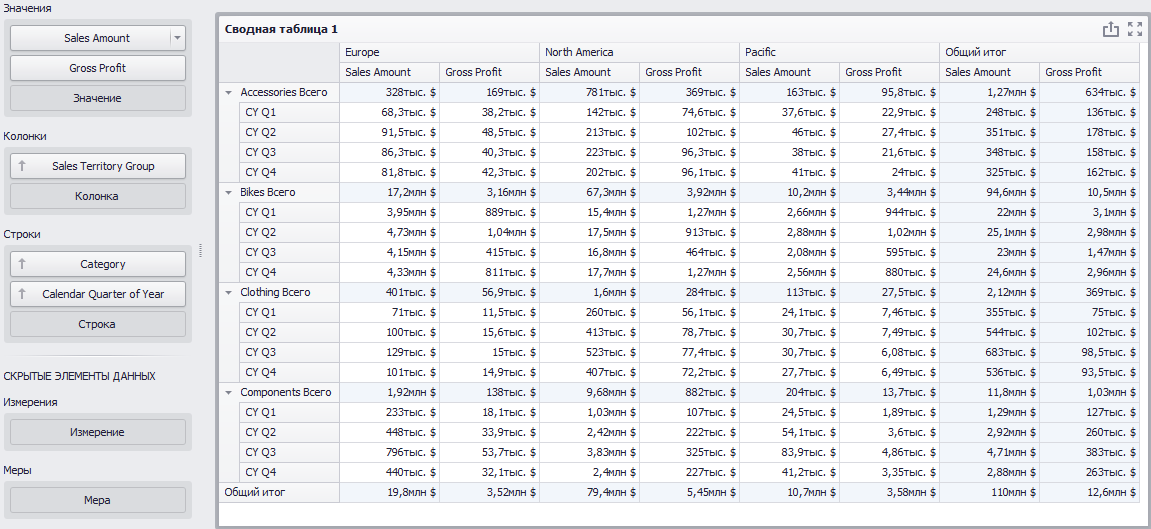1151x529 pixels.
Task: Click the Общий итог row header
Action: pos(279,492)
